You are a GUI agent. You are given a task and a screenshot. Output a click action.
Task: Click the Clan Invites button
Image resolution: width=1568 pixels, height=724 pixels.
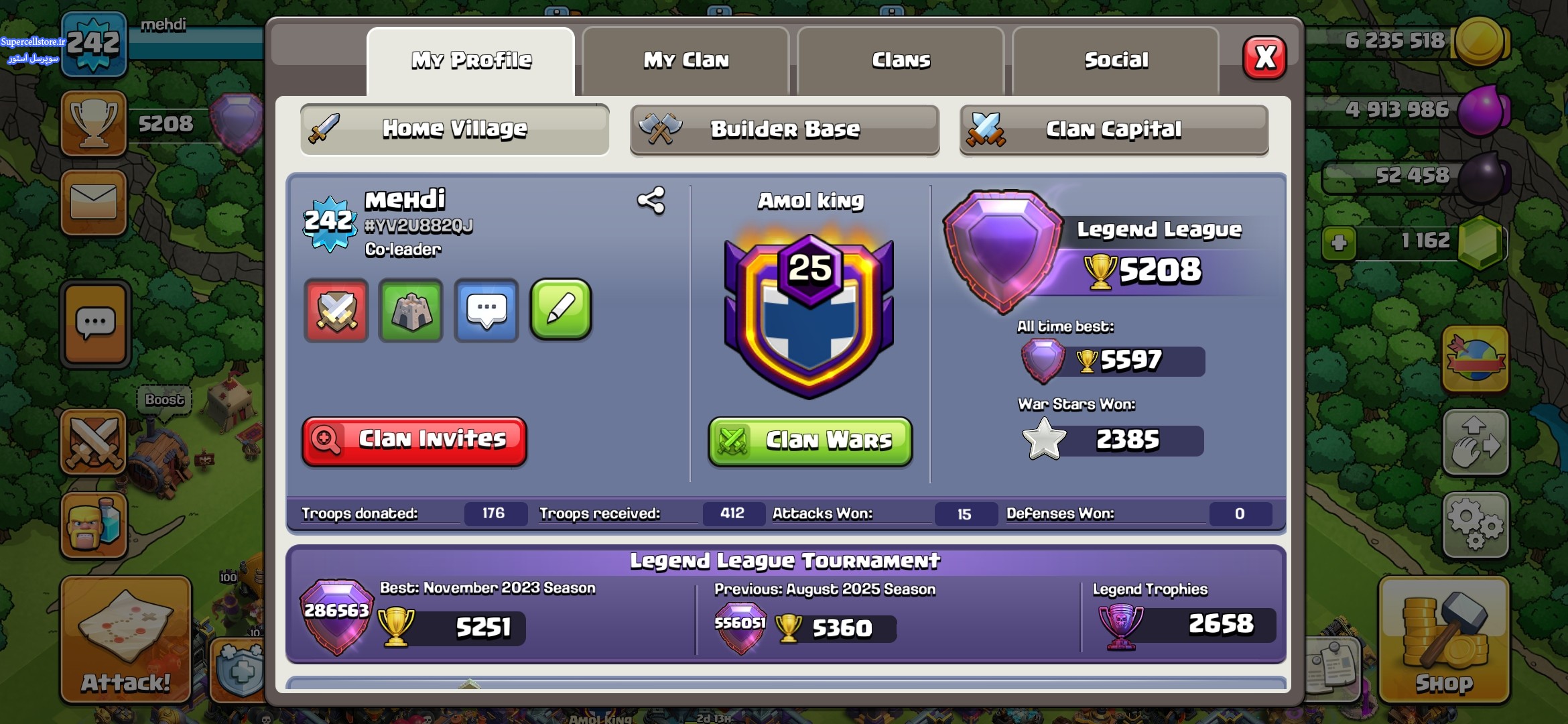click(414, 440)
